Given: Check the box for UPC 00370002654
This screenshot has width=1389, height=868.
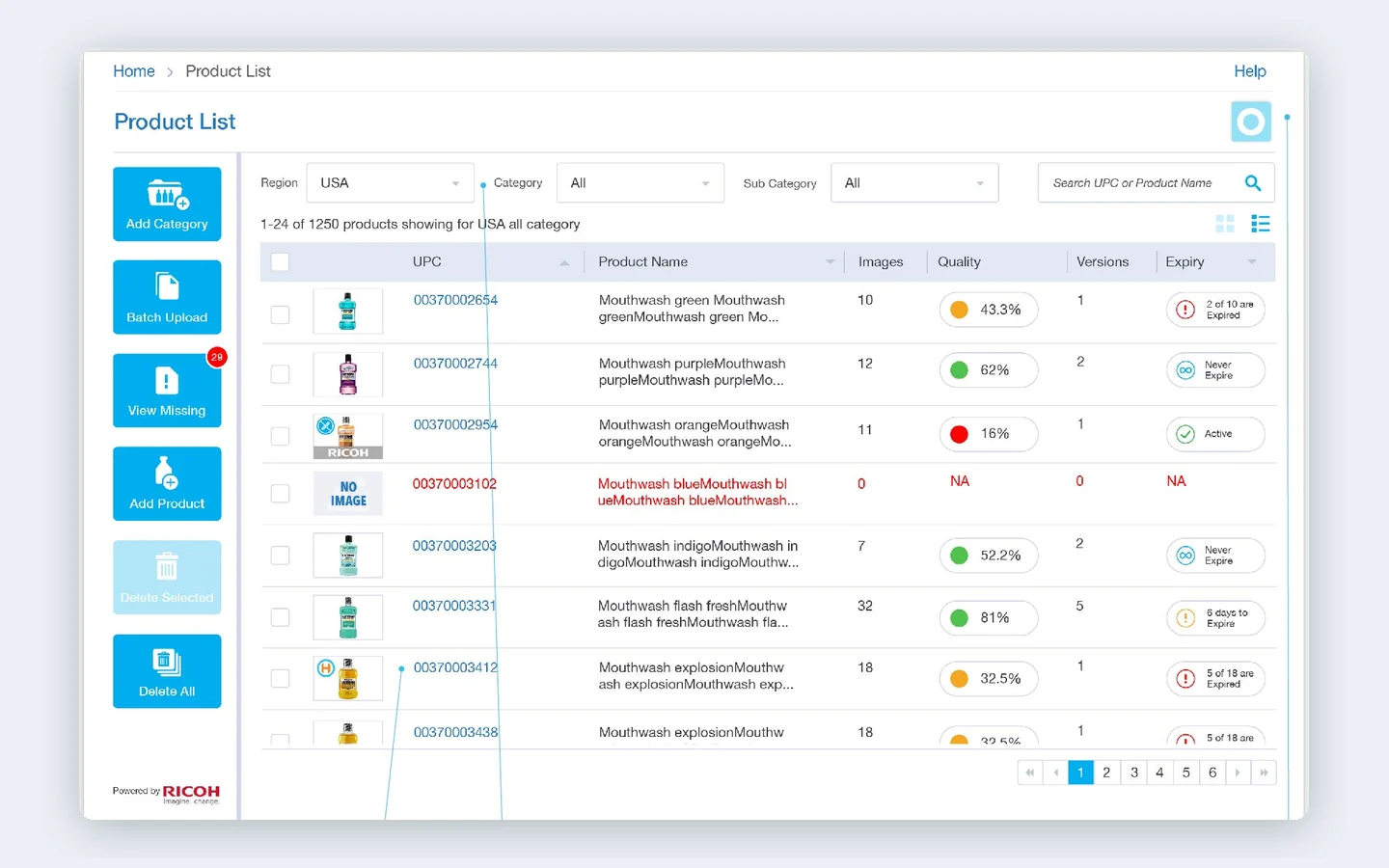Looking at the screenshot, I should click(x=280, y=314).
